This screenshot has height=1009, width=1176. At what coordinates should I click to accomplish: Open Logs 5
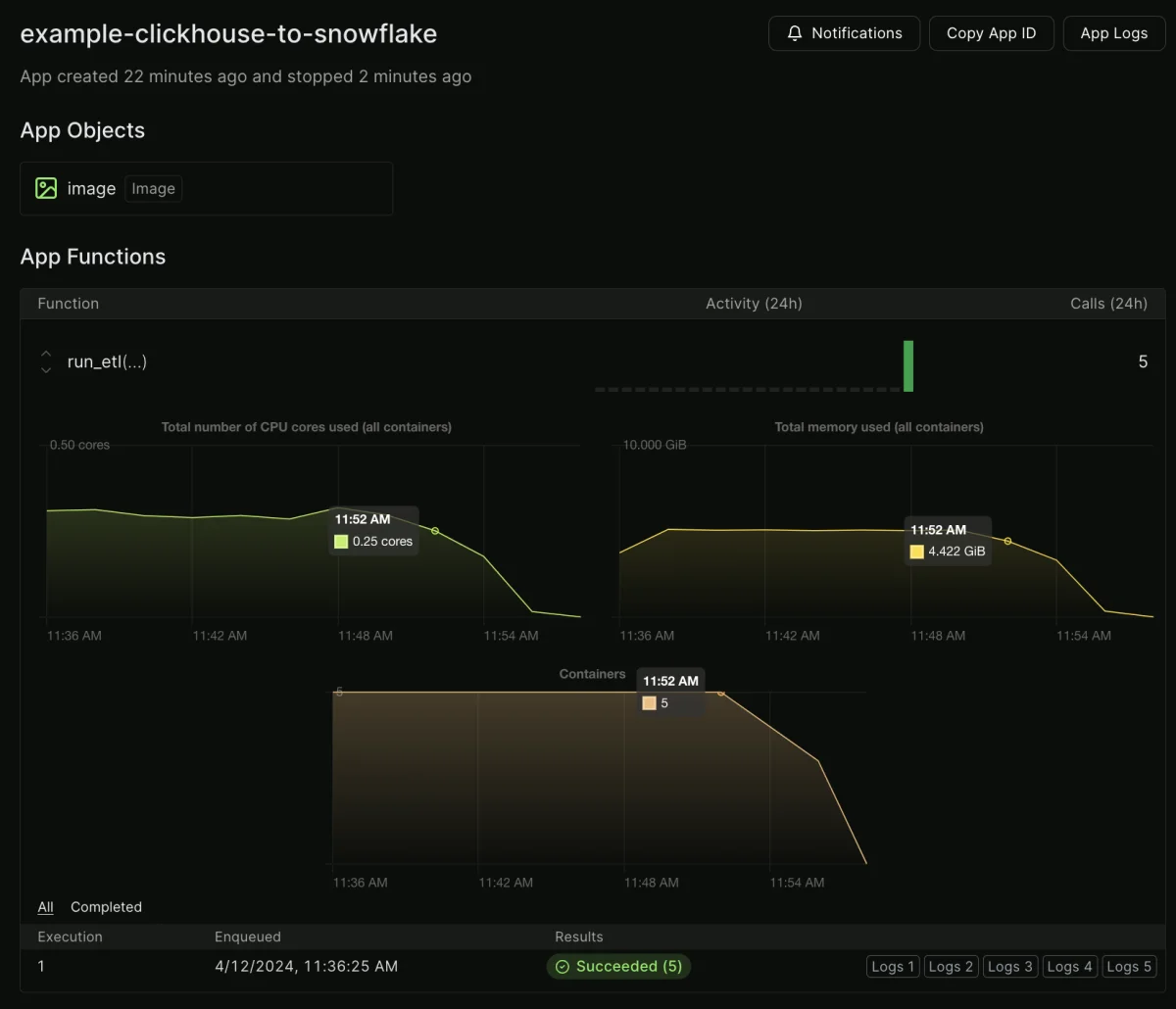(x=1128, y=967)
